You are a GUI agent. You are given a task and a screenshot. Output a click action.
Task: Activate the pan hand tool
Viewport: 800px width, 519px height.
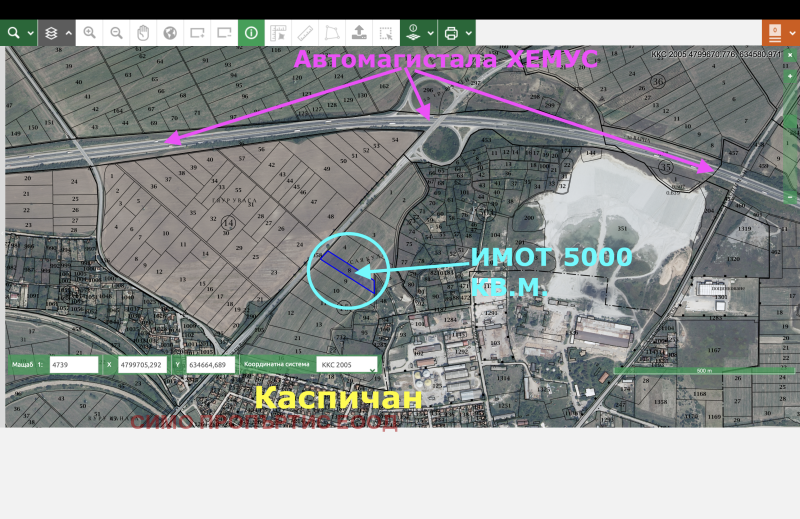point(143,32)
